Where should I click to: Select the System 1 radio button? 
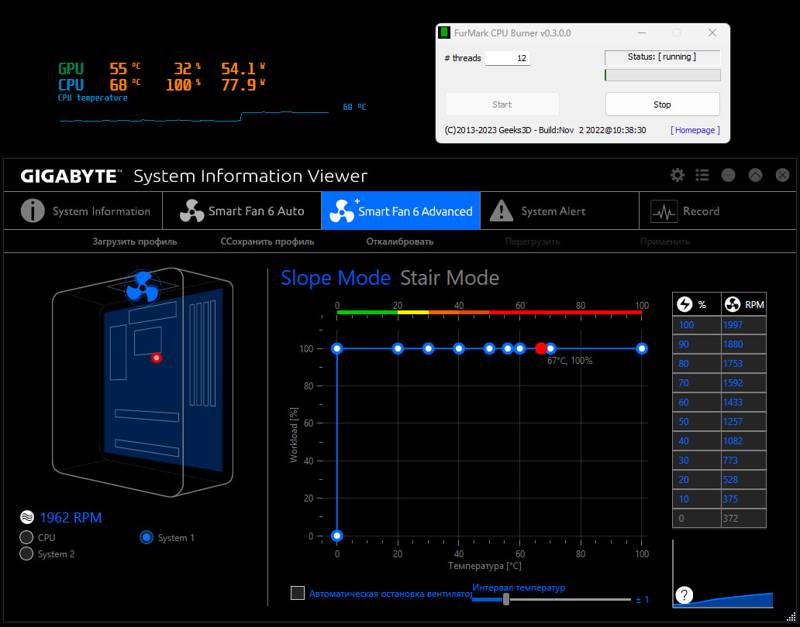146,537
